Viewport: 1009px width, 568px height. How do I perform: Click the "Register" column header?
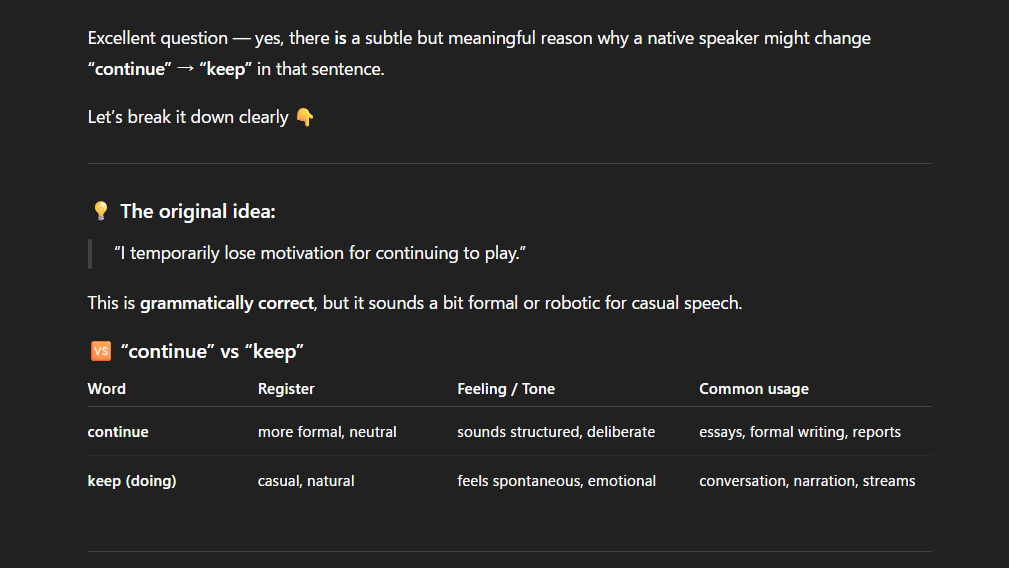click(286, 389)
